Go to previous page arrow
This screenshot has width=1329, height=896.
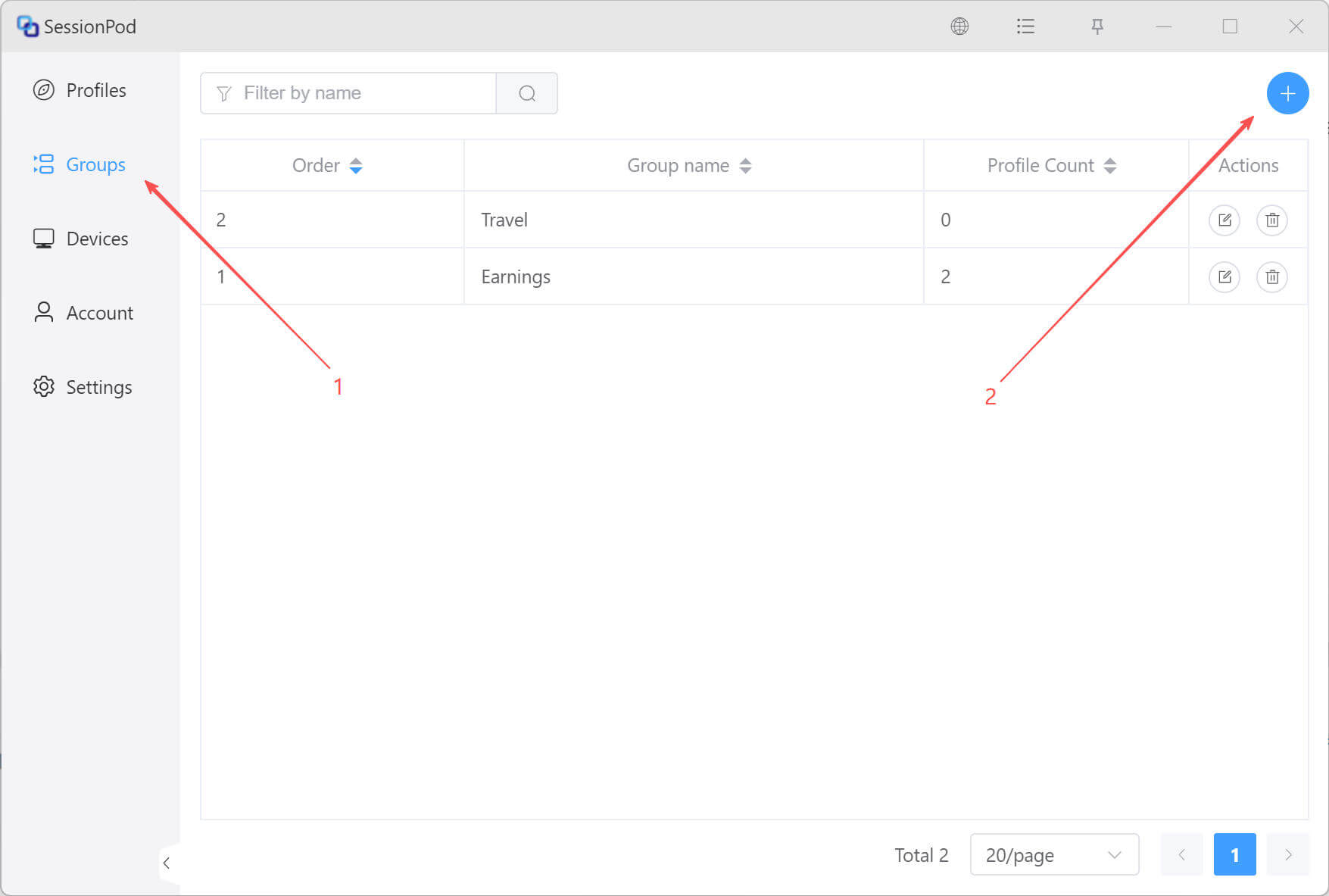[x=1182, y=855]
